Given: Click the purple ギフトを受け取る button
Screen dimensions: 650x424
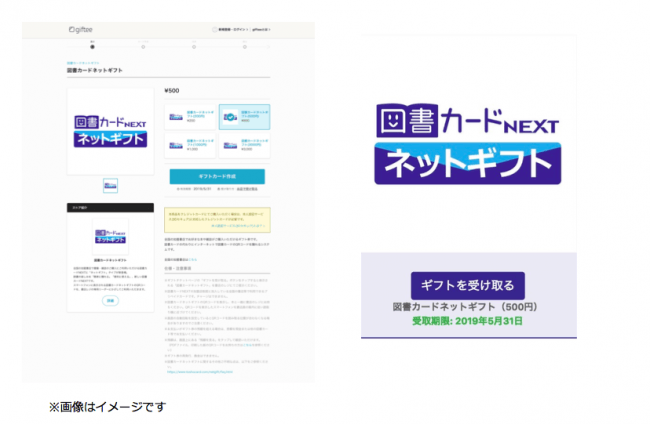Looking at the screenshot, I should [468, 286].
